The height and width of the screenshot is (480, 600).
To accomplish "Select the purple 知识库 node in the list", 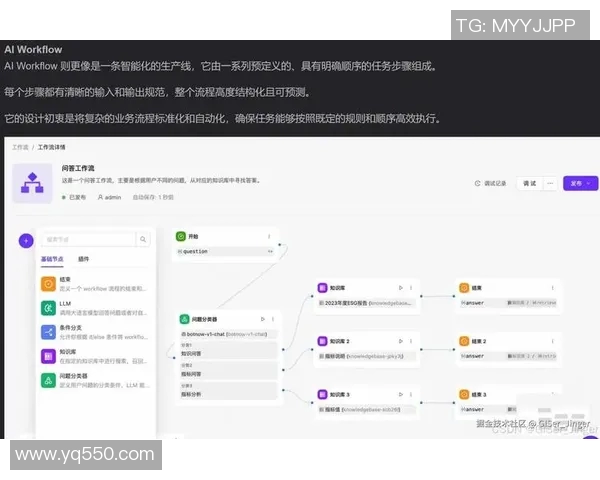I will click(94, 356).
